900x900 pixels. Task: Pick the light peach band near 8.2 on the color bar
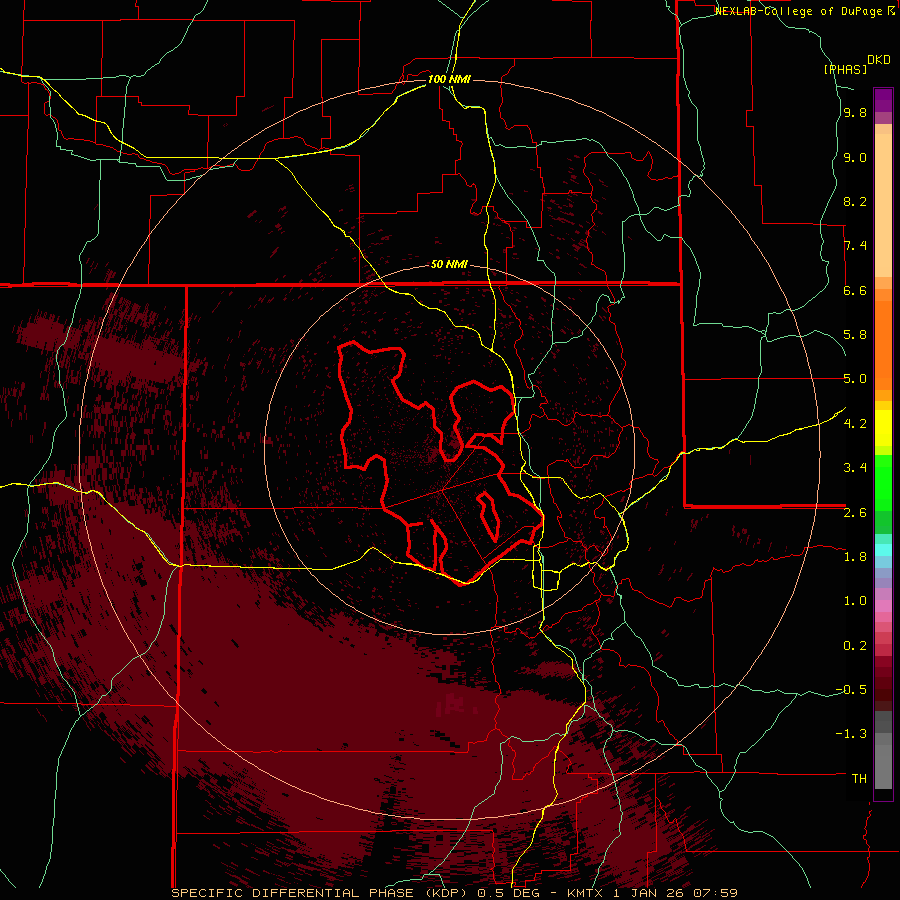tap(883, 205)
